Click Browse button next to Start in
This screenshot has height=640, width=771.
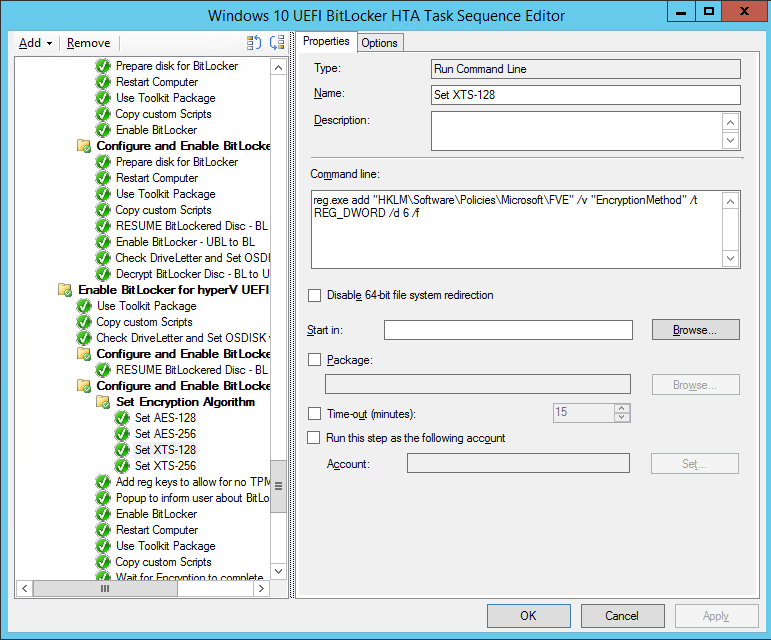point(695,330)
